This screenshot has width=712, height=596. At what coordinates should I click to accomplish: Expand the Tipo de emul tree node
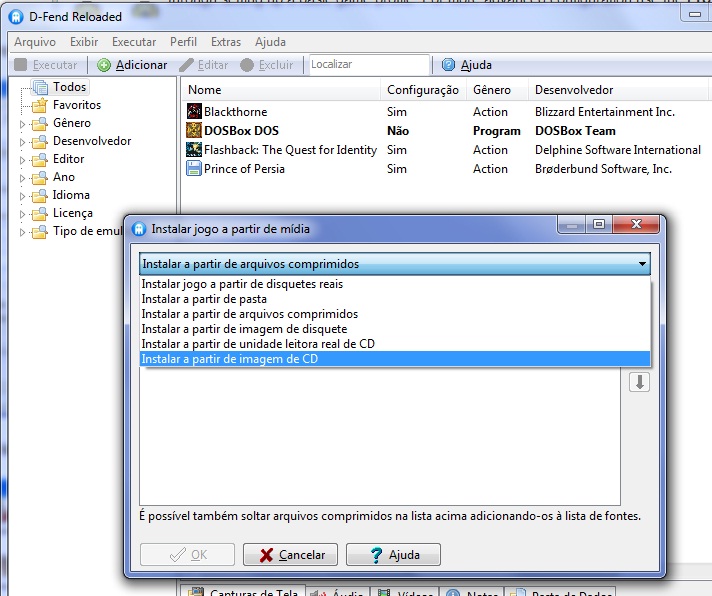click(x=22, y=232)
